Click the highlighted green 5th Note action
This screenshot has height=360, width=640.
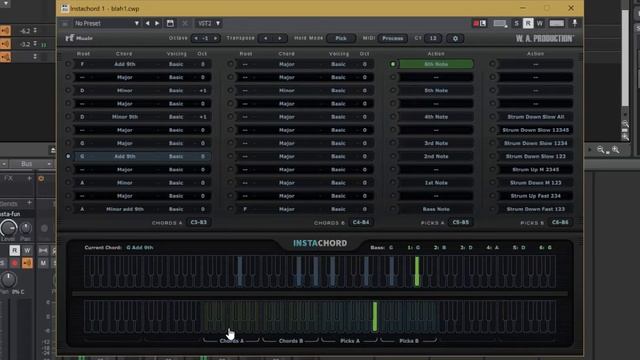tap(436, 64)
